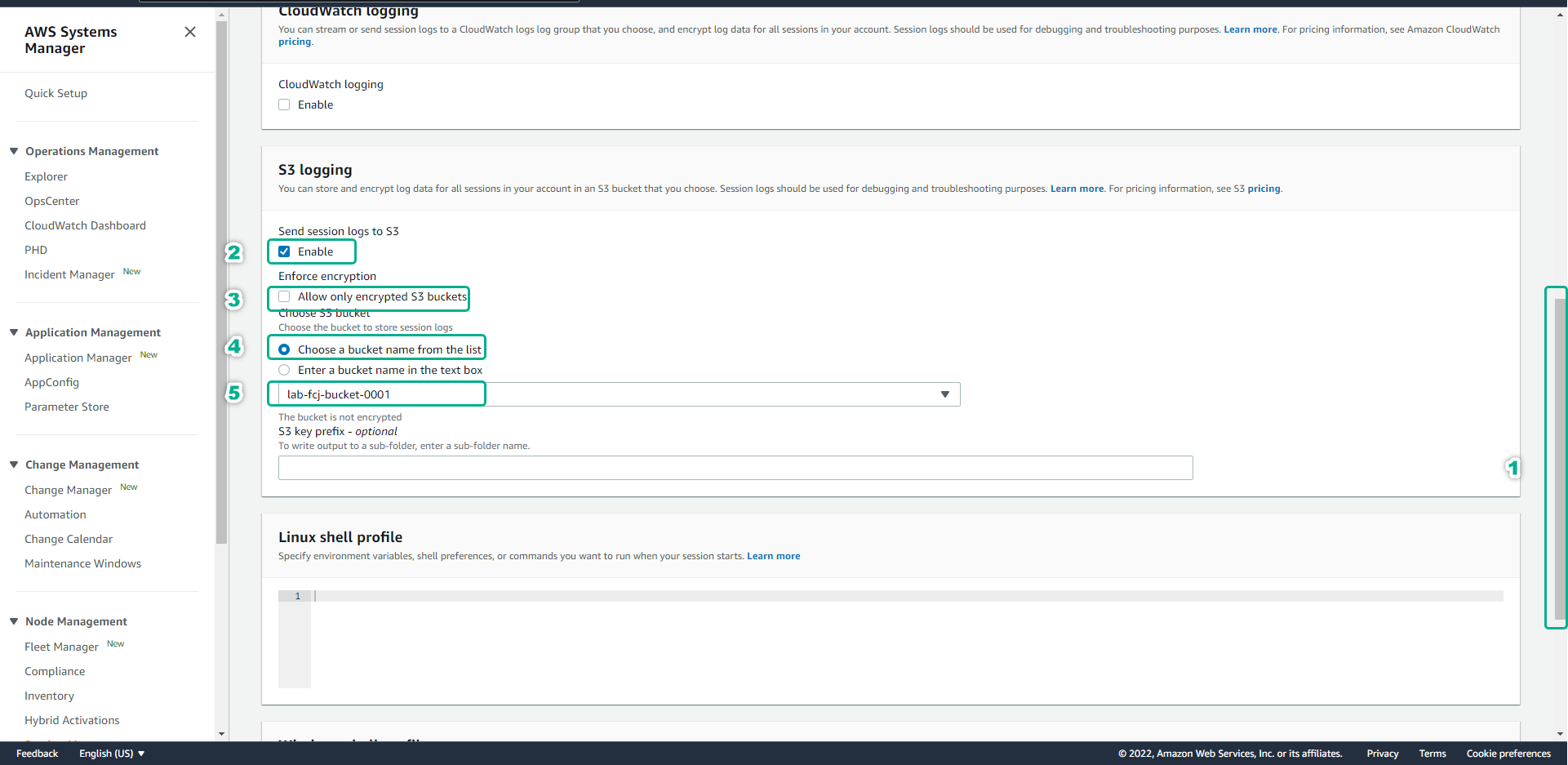This screenshot has height=765, width=1568.
Task: Collapse the Operations Management section
Action: pyautogui.click(x=12, y=151)
